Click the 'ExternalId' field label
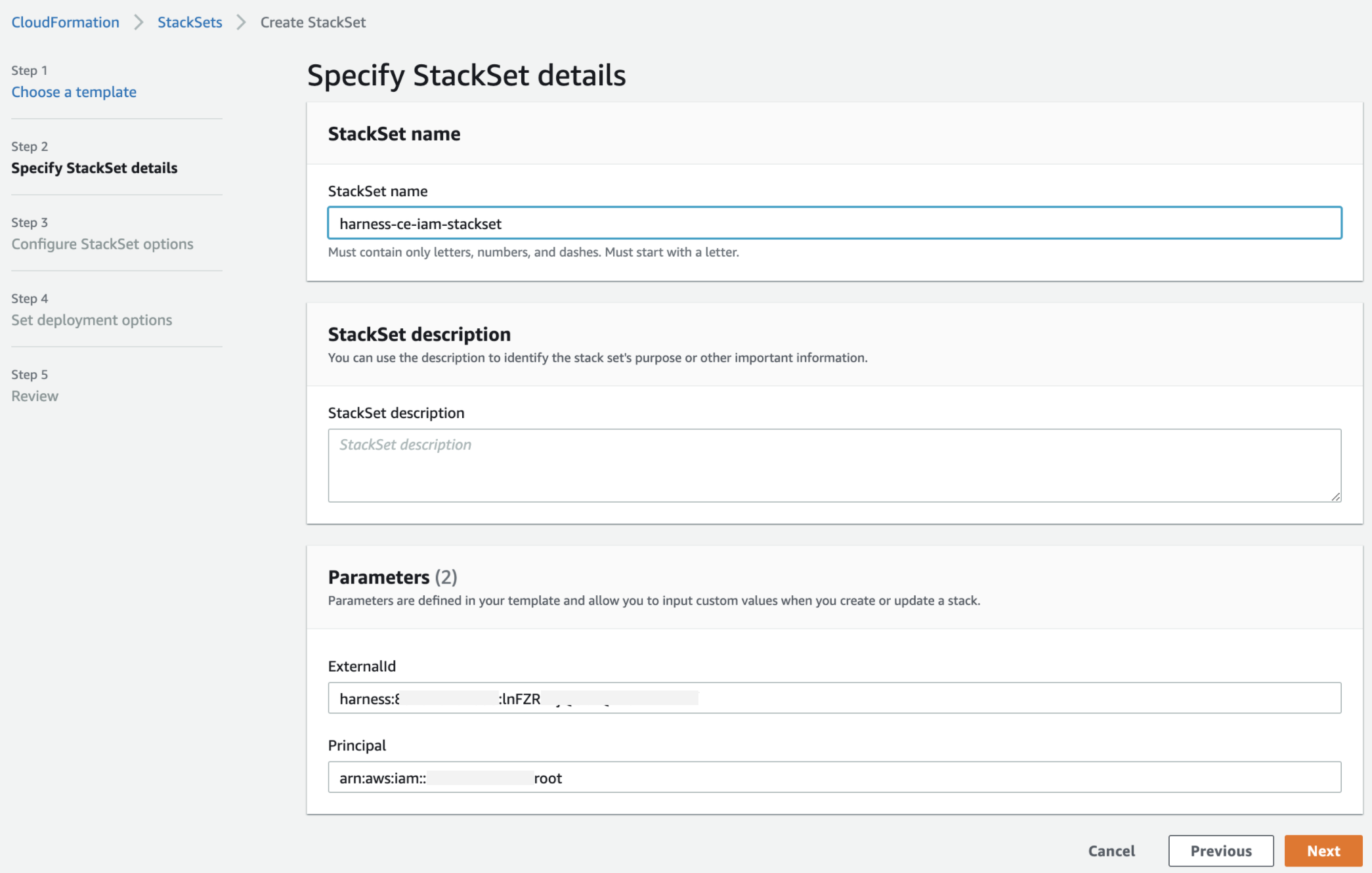Image resolution: width=1372 pixels, height=873 pixels. coord(362,666)
